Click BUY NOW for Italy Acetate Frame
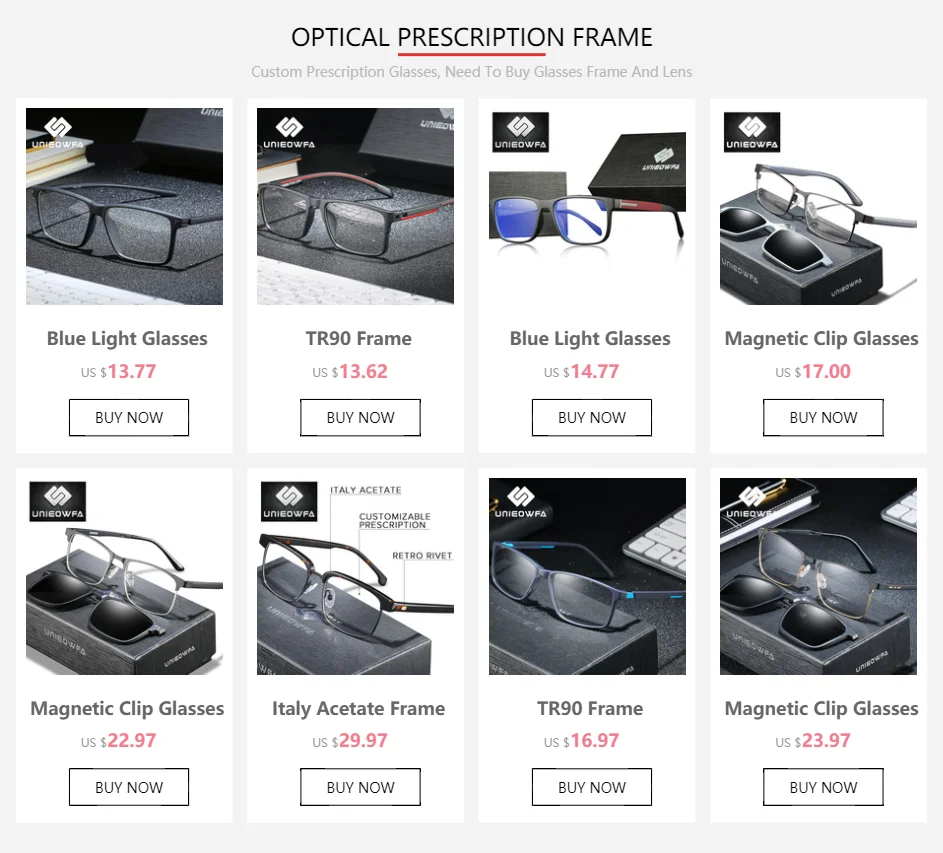This screenshot has width=943, height=853. pyautogui.click(x=360, y=787)
